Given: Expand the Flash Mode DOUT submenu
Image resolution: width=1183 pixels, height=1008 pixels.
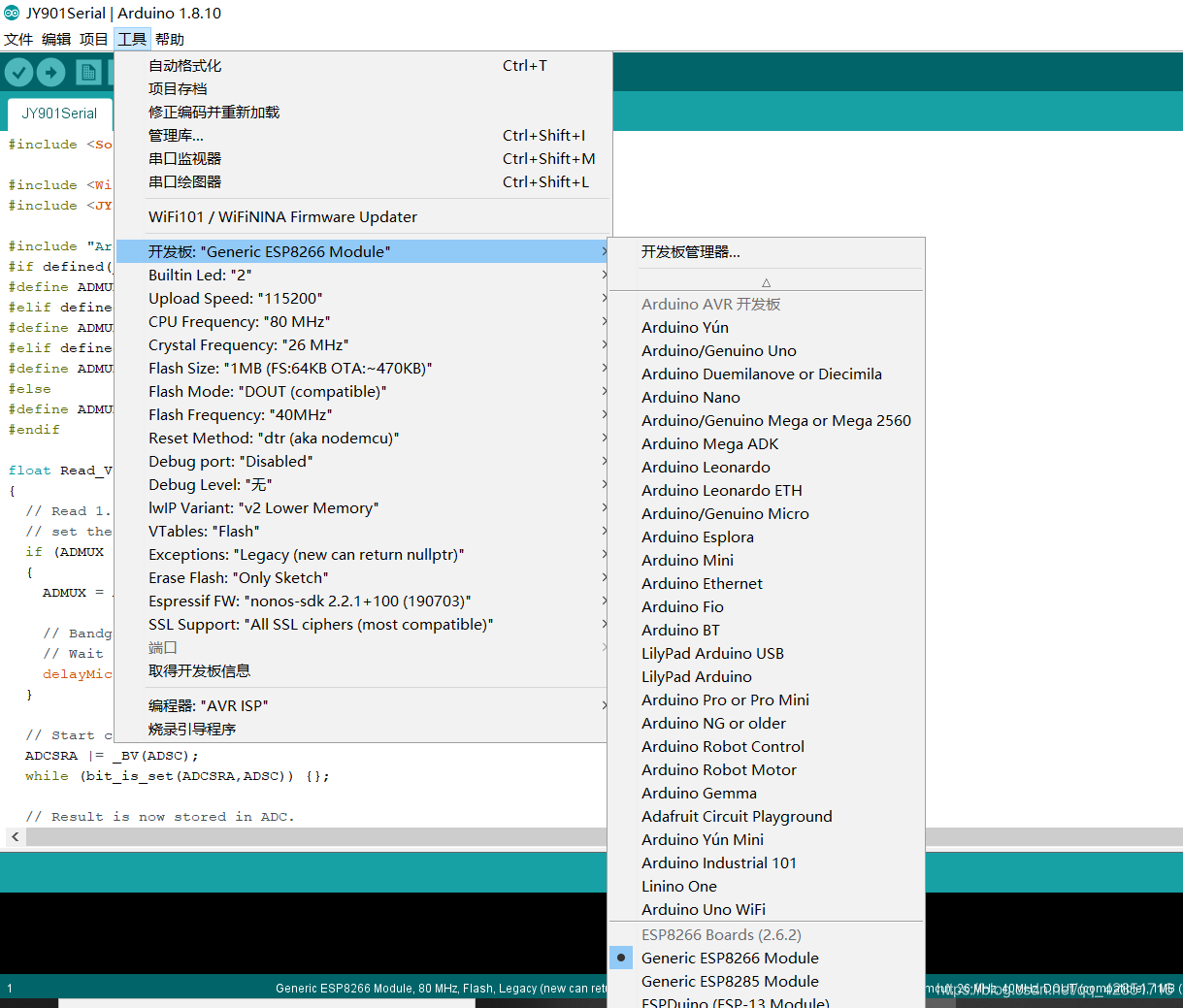Looking at the screenshot, I should point(363,391).
